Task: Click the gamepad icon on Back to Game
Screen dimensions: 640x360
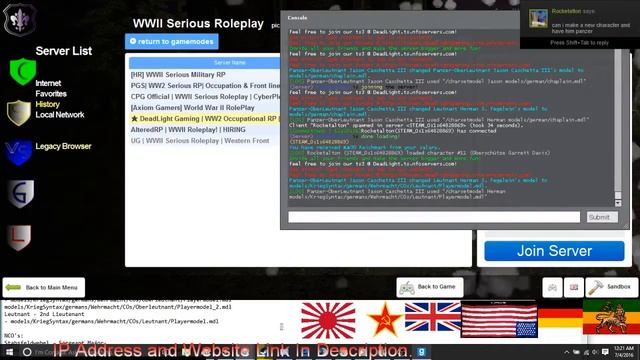Action: (x=407, y=288)
